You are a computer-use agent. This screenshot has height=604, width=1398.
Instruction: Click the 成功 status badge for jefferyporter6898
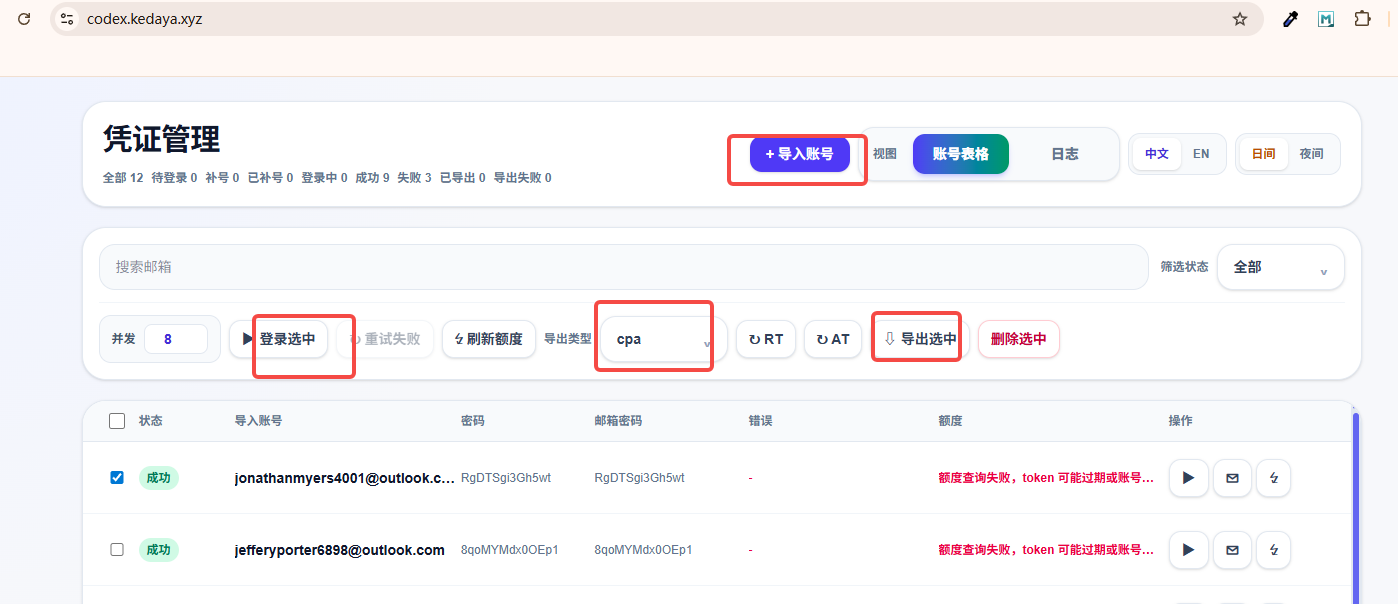coord(158,550)
